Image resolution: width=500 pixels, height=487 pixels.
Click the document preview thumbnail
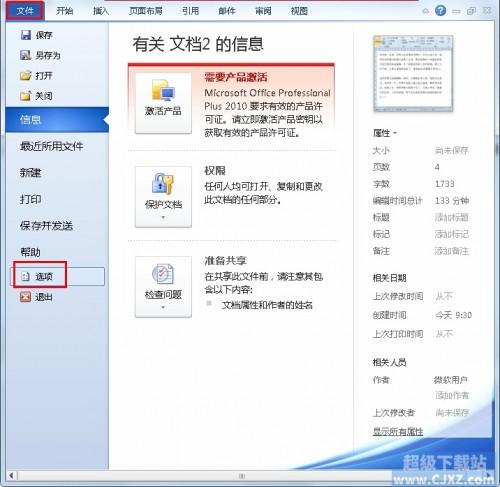[413, 73]
